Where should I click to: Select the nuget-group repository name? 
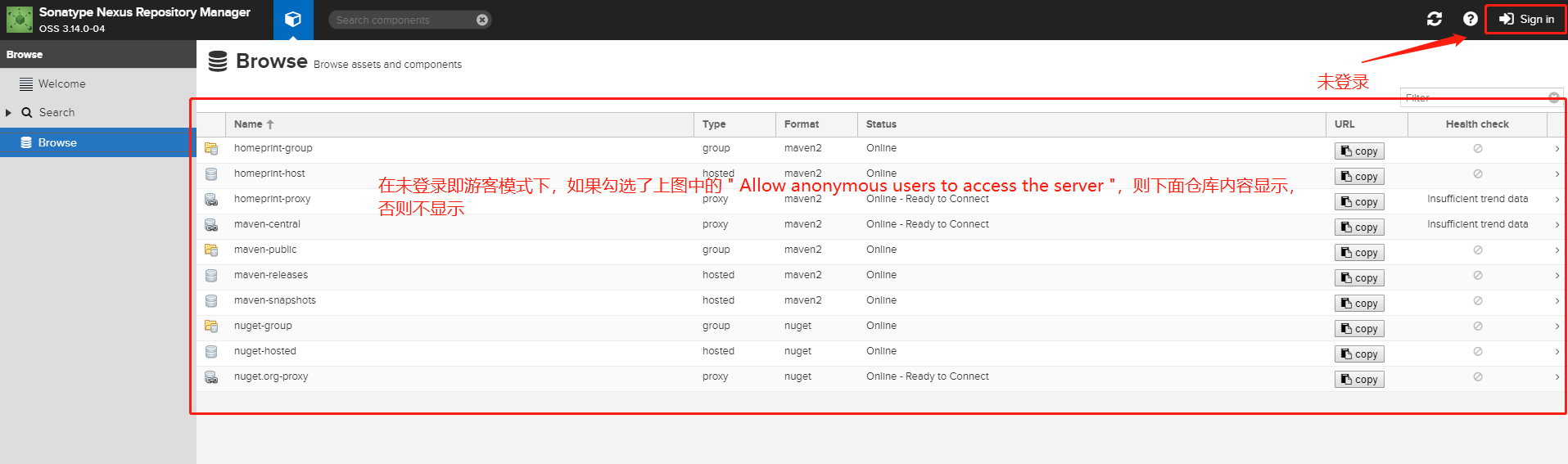point(263,326)
